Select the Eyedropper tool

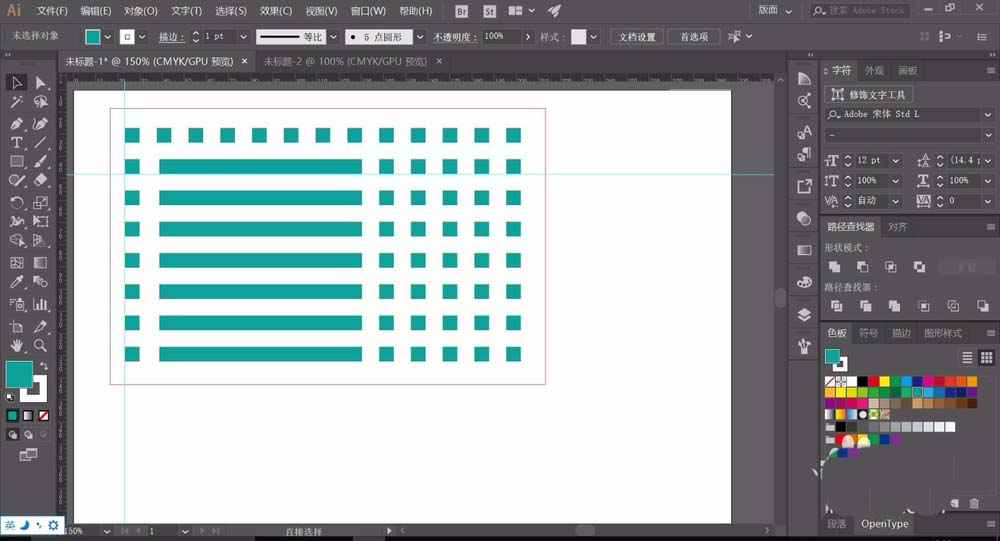[x=17, y=281]
